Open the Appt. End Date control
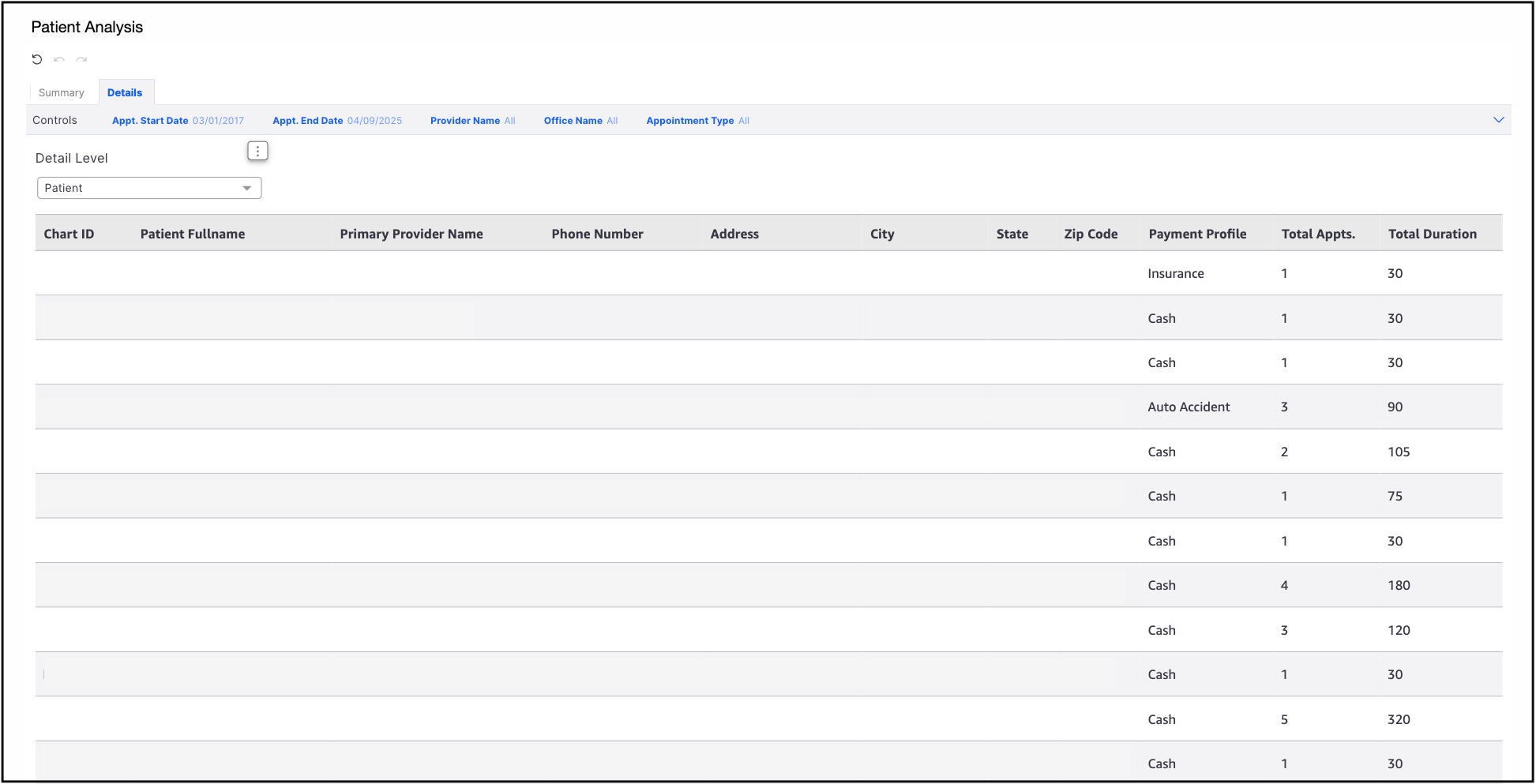This screenshot has width=1536, height=784. (x=337, y=121)
